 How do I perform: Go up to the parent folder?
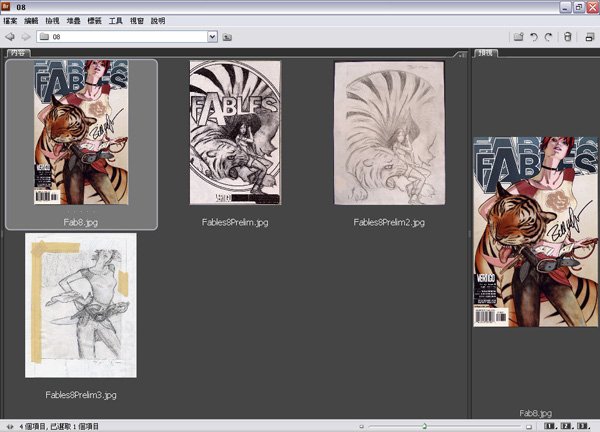(228, 37)
